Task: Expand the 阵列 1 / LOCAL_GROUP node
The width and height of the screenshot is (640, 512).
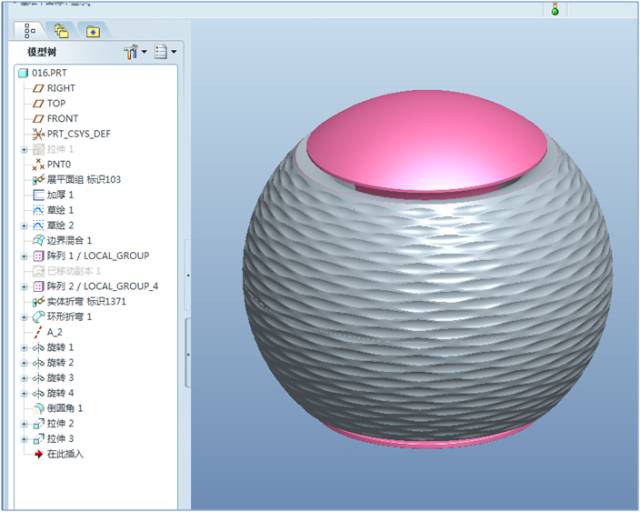Action: pyautogui.click(x=24, y=256)
